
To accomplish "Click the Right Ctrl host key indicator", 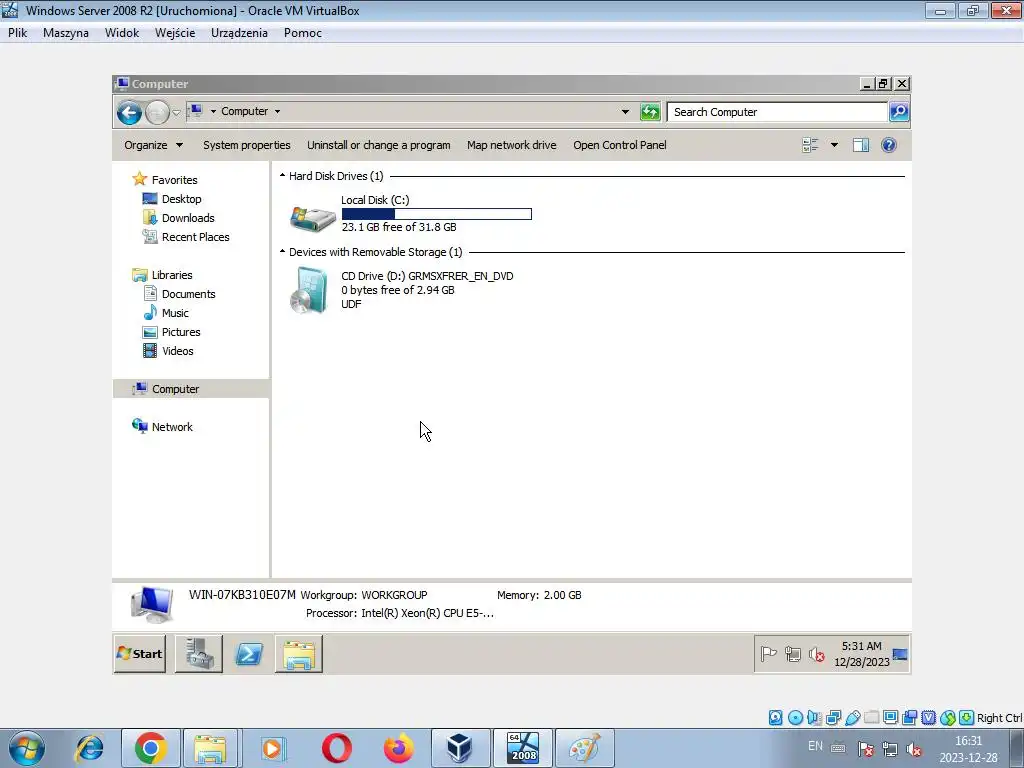I will pyautogui.click(x=999, y=718).
